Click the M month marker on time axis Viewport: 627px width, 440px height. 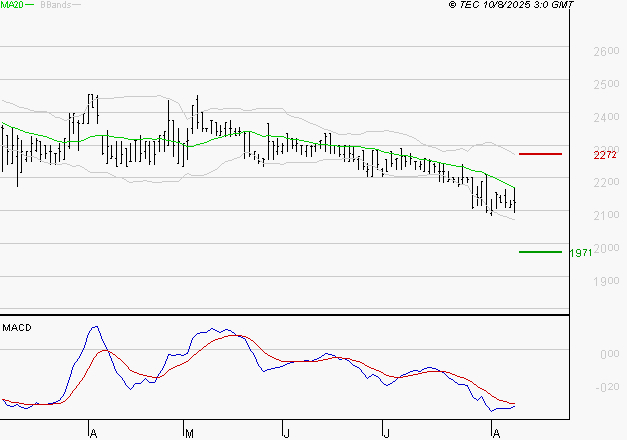coord(190,434)
